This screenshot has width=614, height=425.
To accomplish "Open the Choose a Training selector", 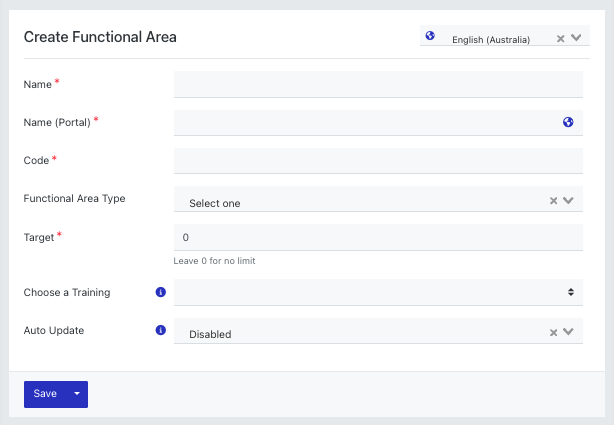I will 378,292.
